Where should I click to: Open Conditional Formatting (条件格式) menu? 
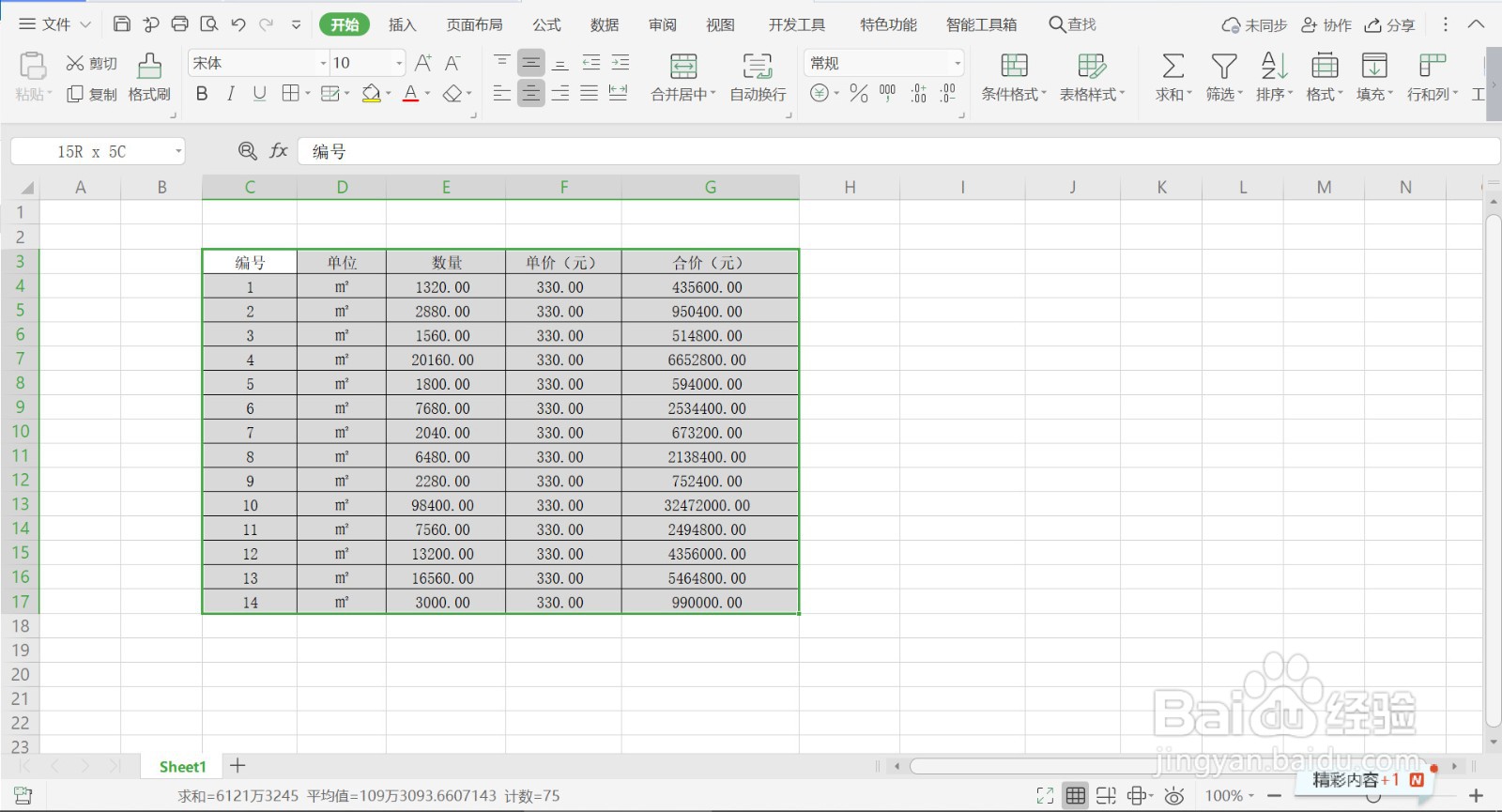(x=1014, y=77)
